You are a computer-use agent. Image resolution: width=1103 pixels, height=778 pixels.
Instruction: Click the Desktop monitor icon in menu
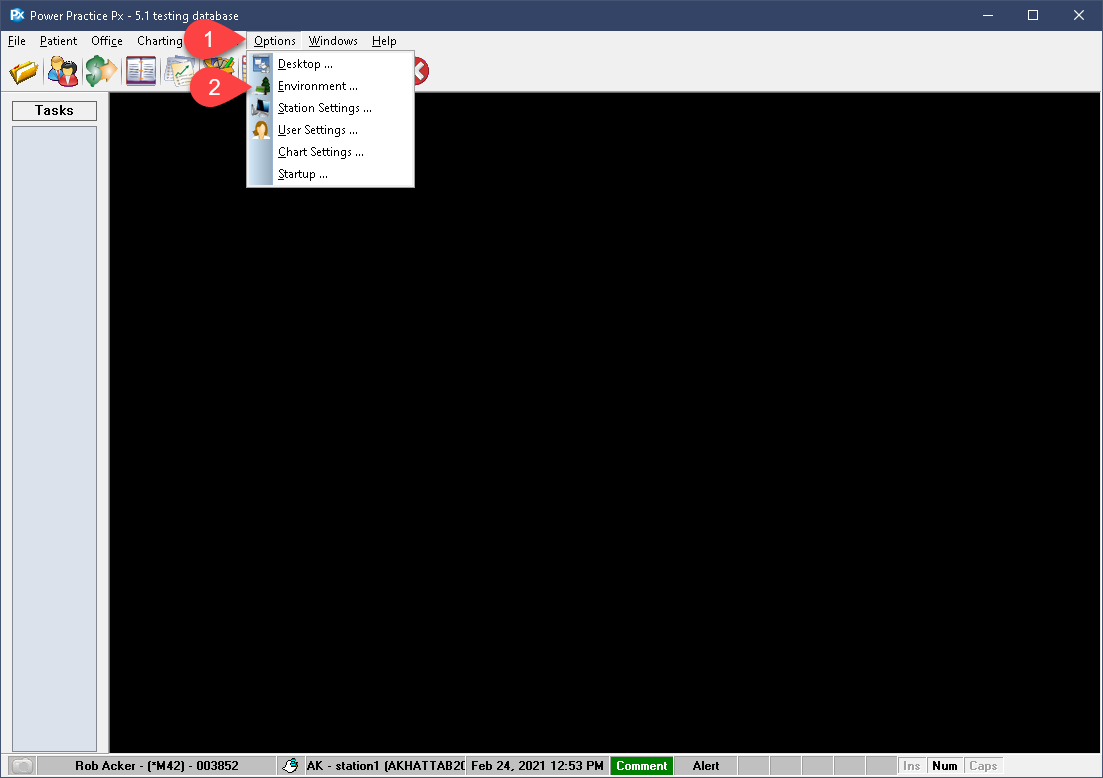(261, 64)
